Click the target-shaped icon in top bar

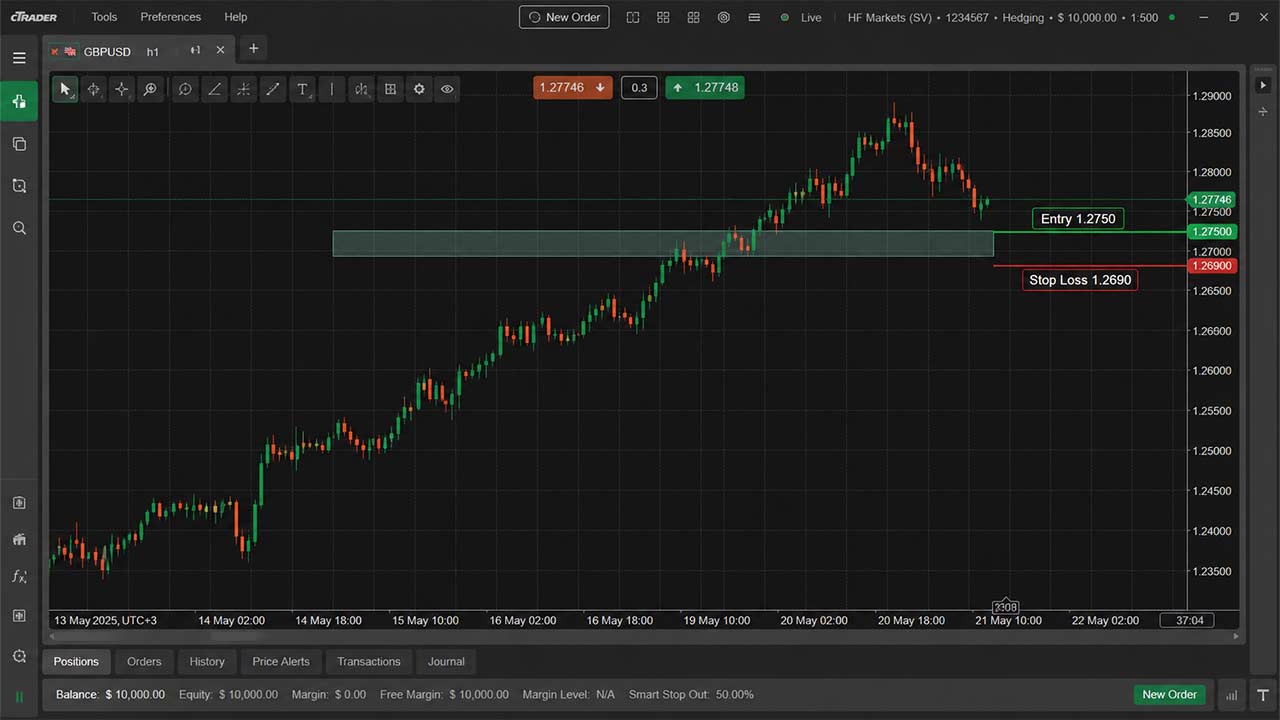click(x=724, y=17)
